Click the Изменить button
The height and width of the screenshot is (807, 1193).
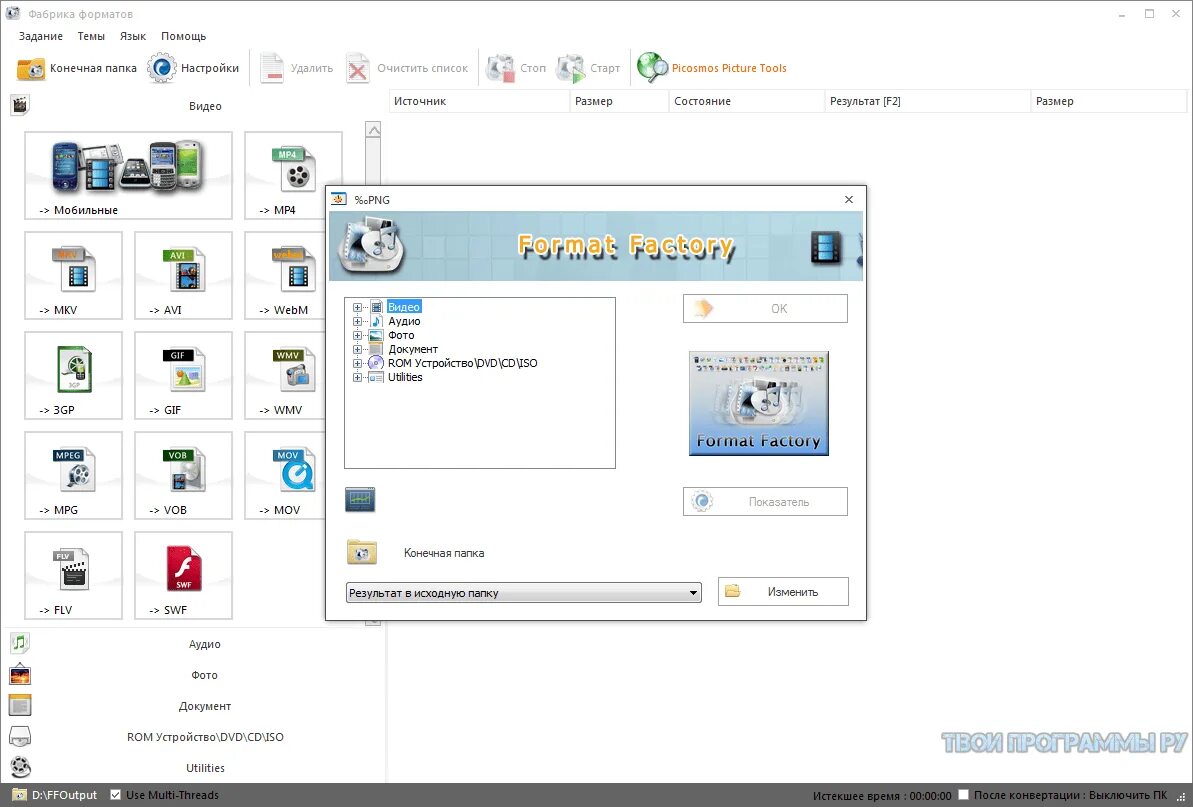click(x=783, y=592)
